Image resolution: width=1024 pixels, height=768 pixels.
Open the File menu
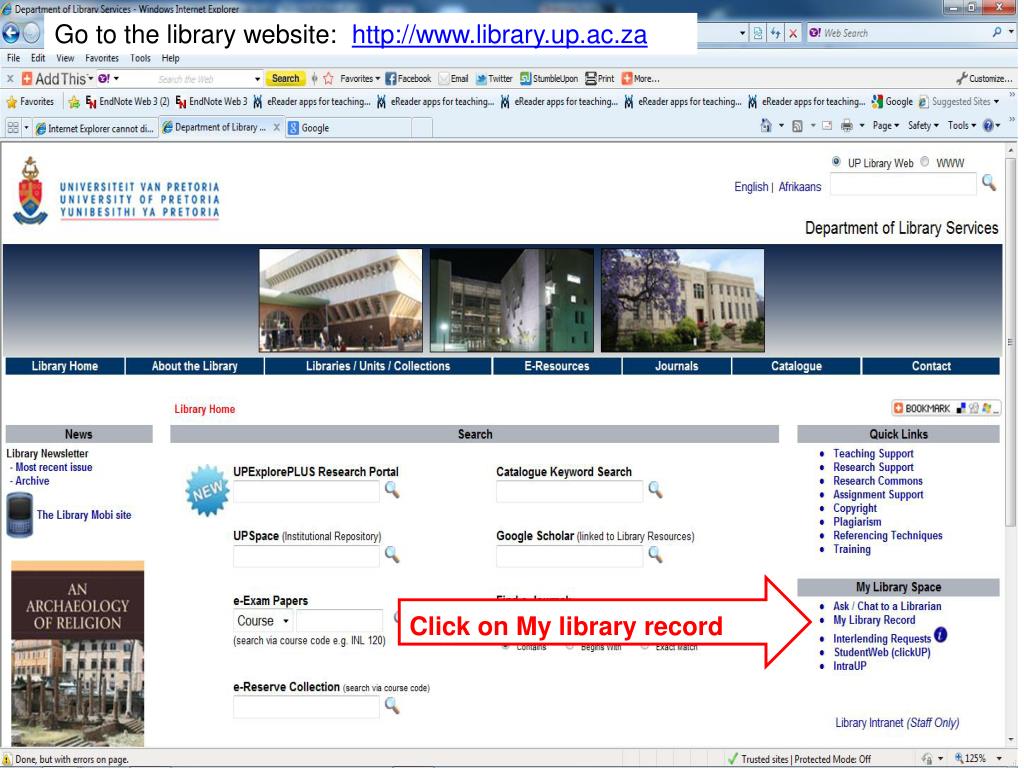[13, 58]
